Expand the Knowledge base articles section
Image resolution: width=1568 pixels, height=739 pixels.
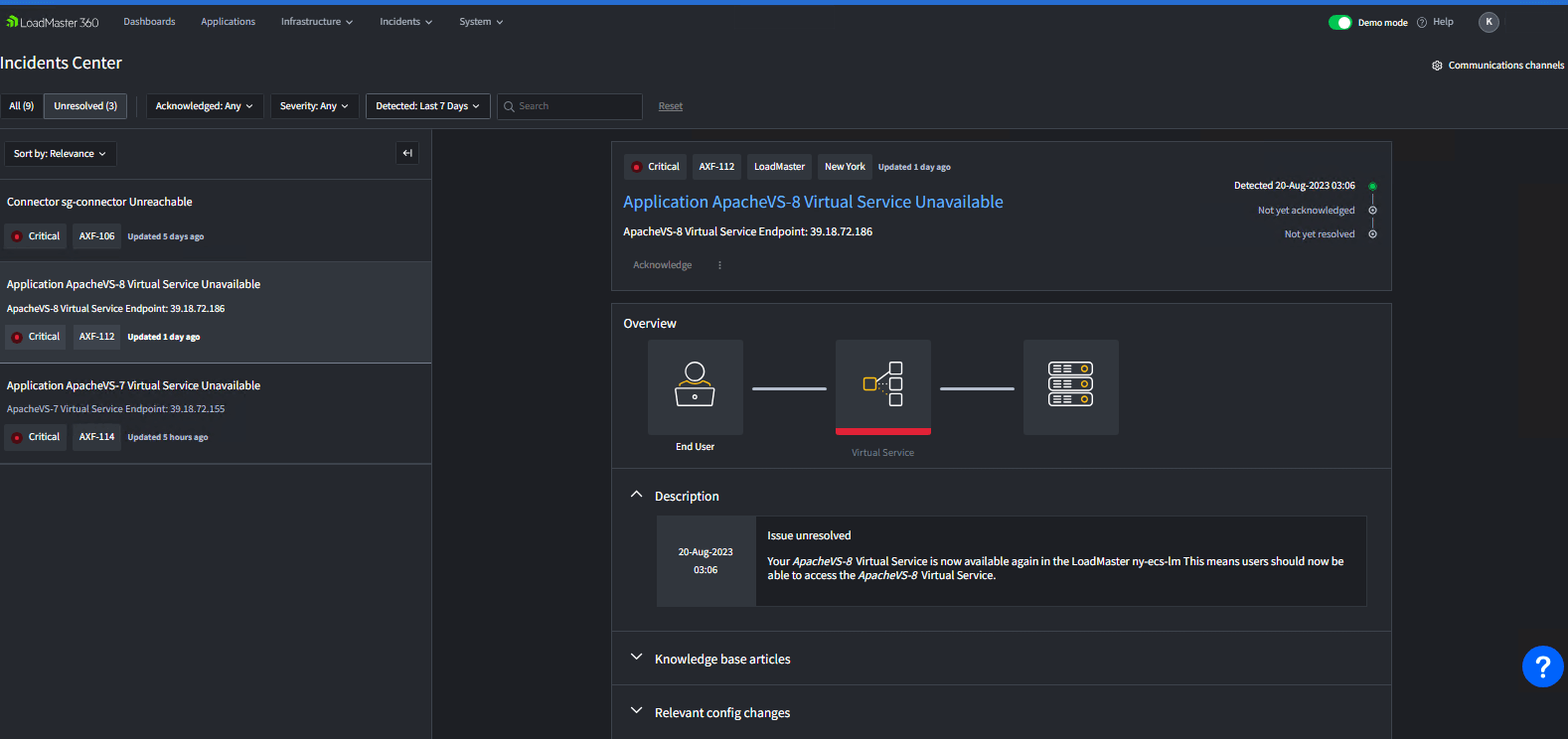(x=722, y=660)
